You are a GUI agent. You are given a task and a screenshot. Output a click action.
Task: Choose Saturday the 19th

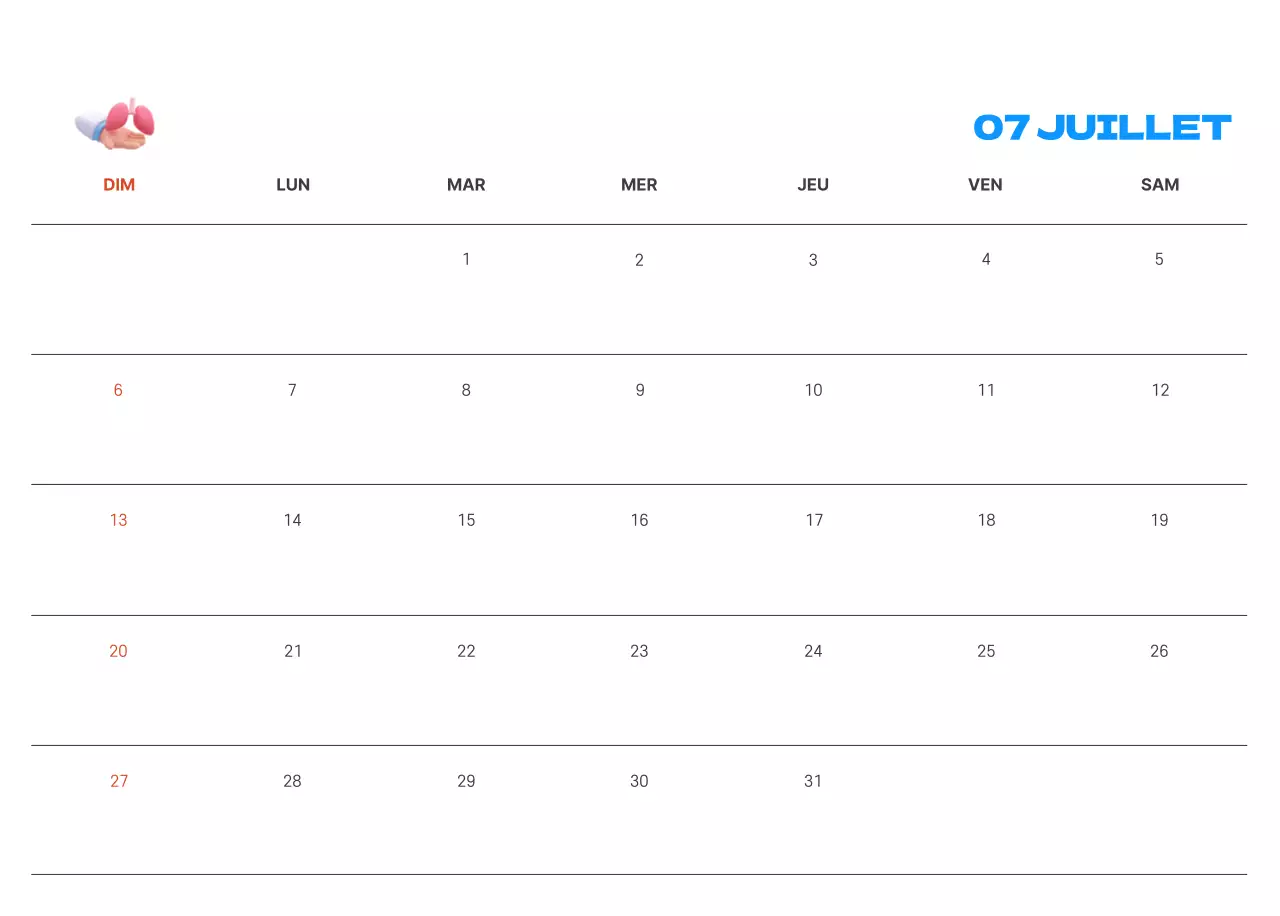point(1159,520)
